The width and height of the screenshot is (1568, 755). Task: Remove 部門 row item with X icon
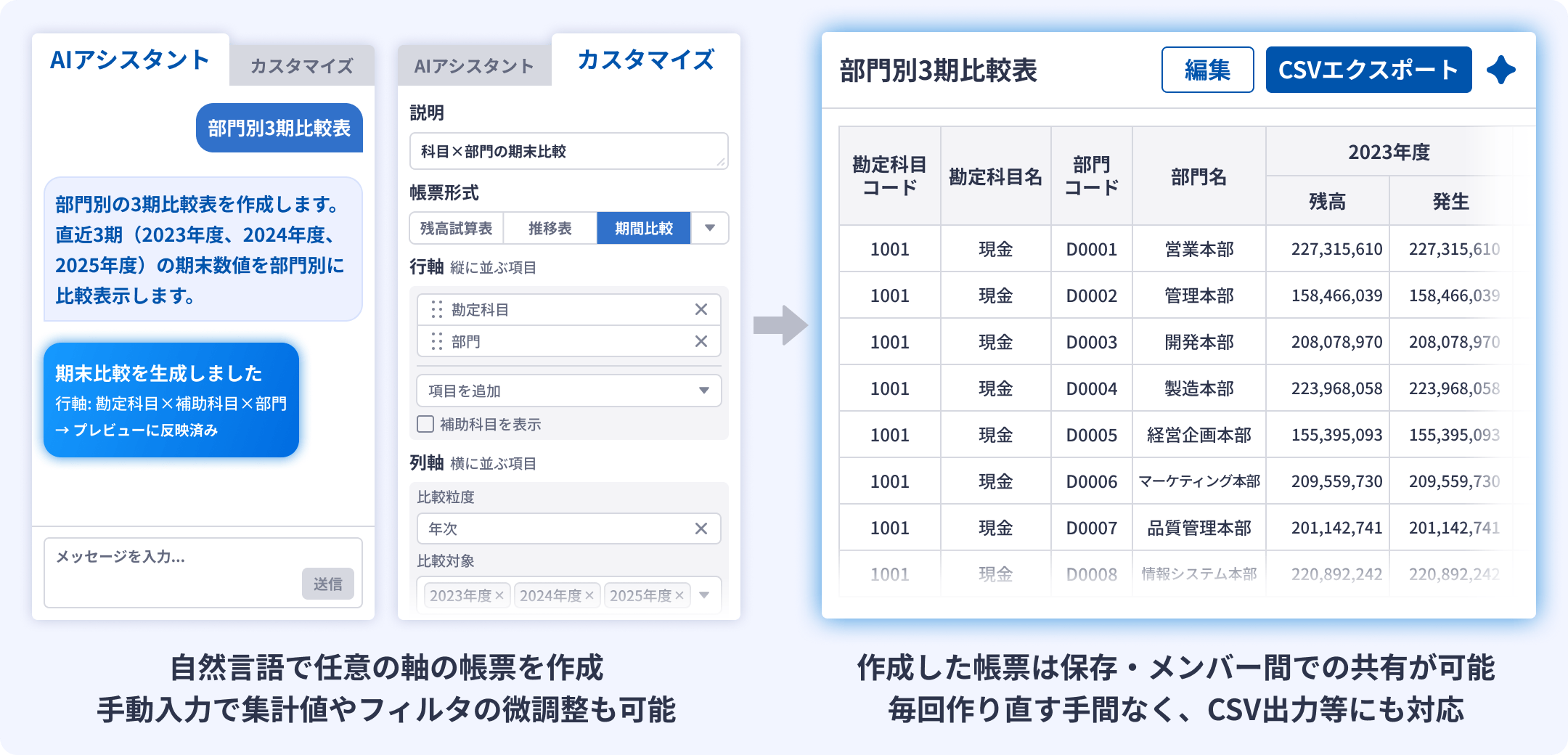point(701,342)
